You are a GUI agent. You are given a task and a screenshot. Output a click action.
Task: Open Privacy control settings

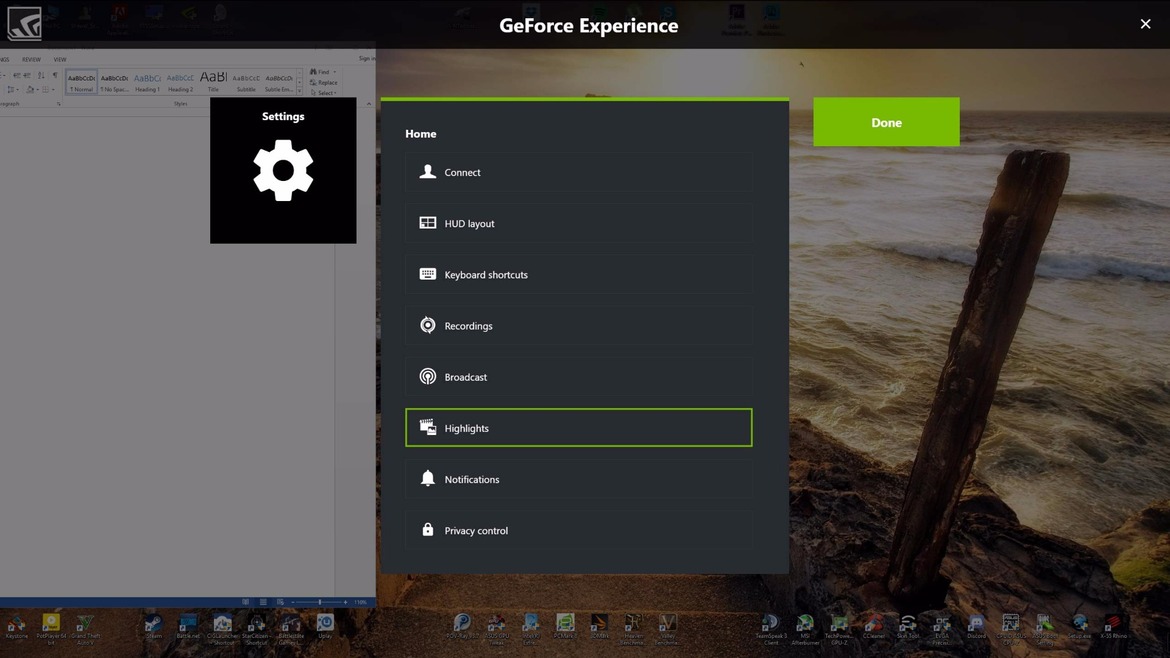pos(578,530)
